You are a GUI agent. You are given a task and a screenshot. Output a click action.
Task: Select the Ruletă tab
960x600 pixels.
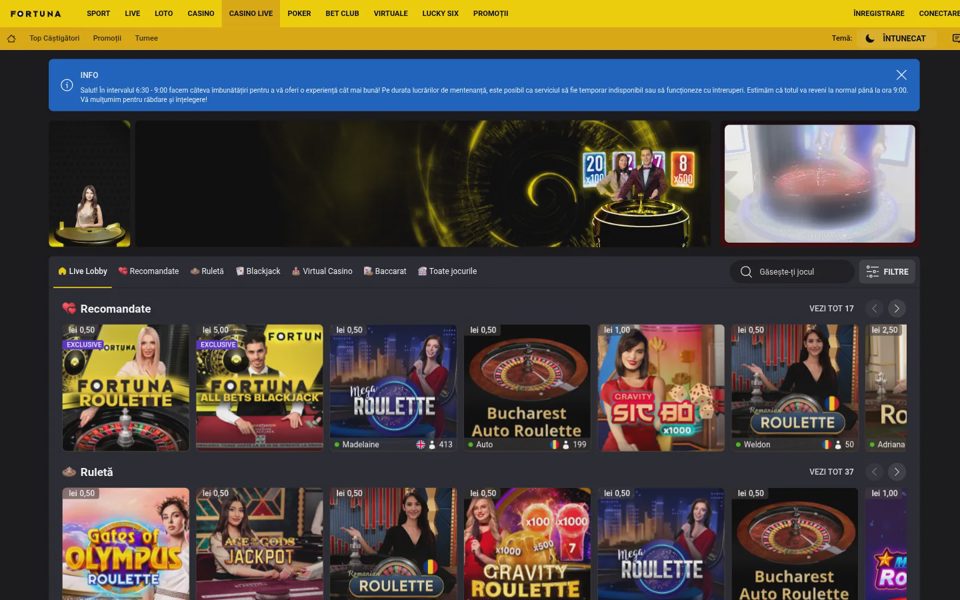pyautogui.click(x=207, y=271)
